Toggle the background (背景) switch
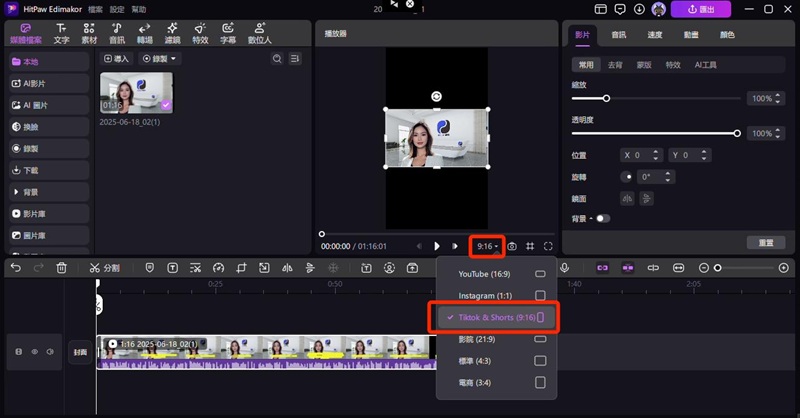The image size is (800, 418). click(x=603, y=218)
